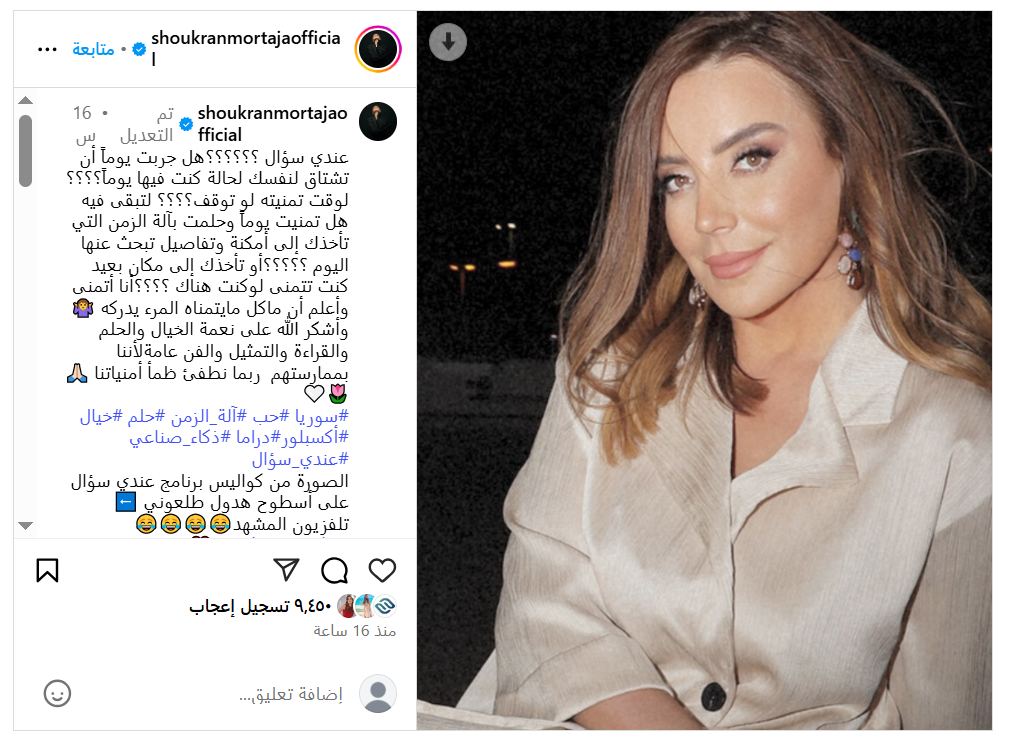The image size is (1012, 752).
Task: Open the #سوريا hashtag
Action: pyautogui.click(x=322, y=416)
